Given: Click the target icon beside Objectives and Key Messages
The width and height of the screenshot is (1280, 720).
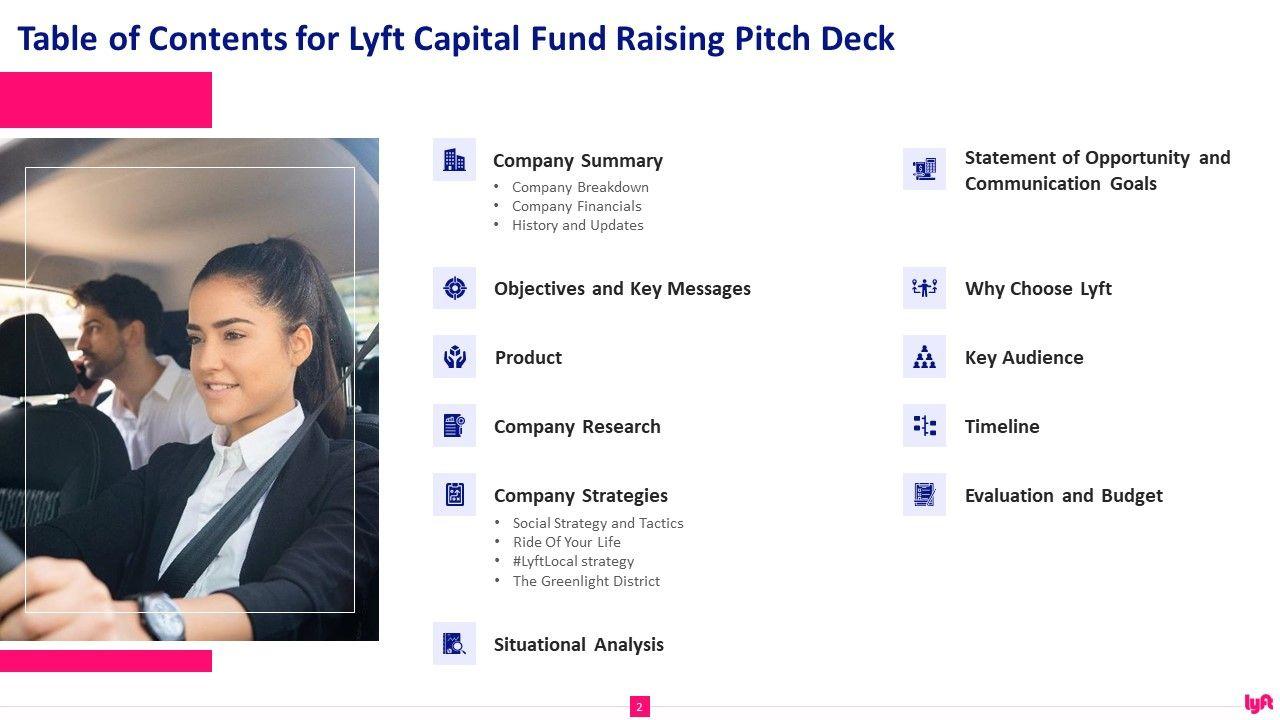Looking at the screenshot, I should pos(454,288).
